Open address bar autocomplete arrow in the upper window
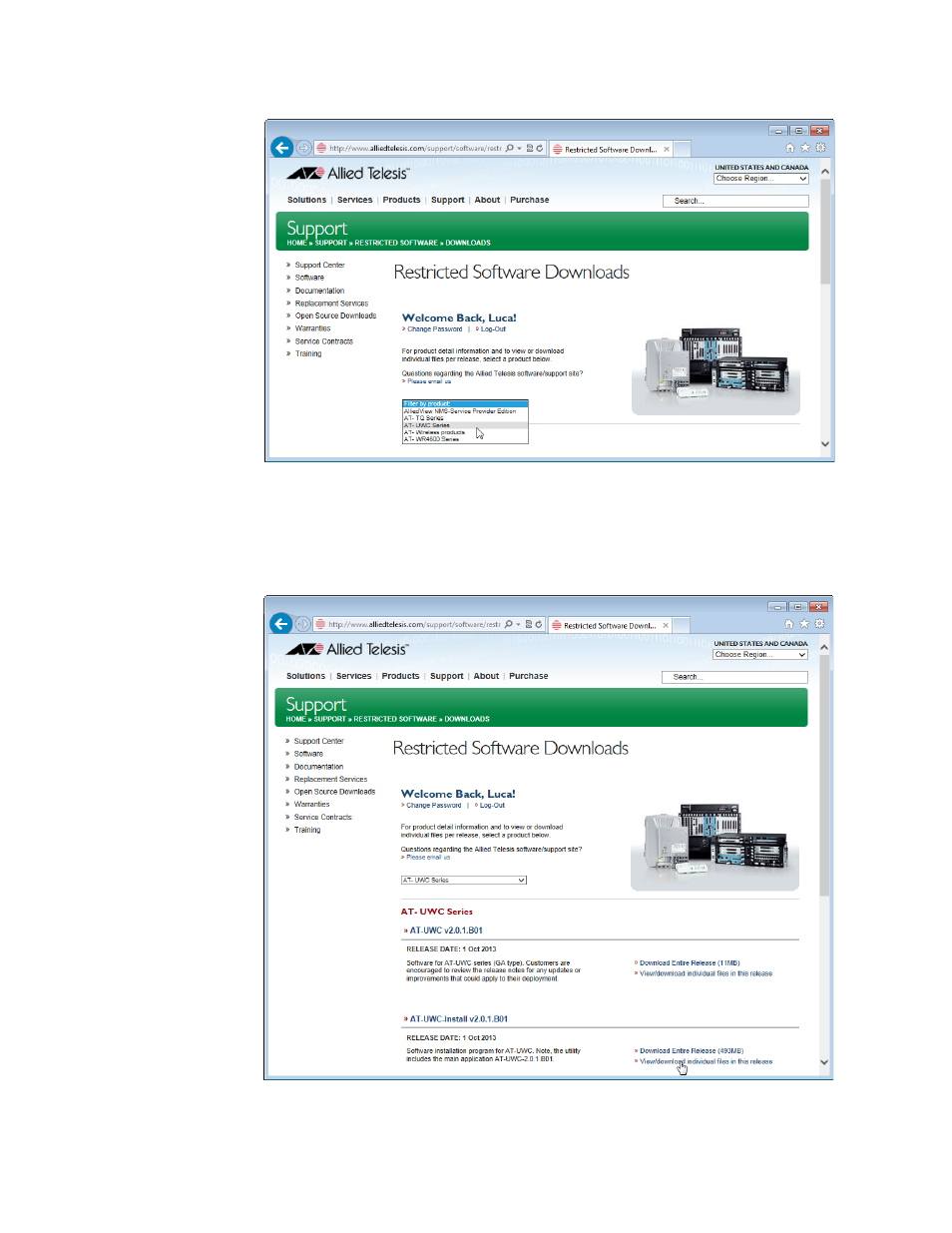Viewport: 952px width, 1233px height. pos(519,148)
